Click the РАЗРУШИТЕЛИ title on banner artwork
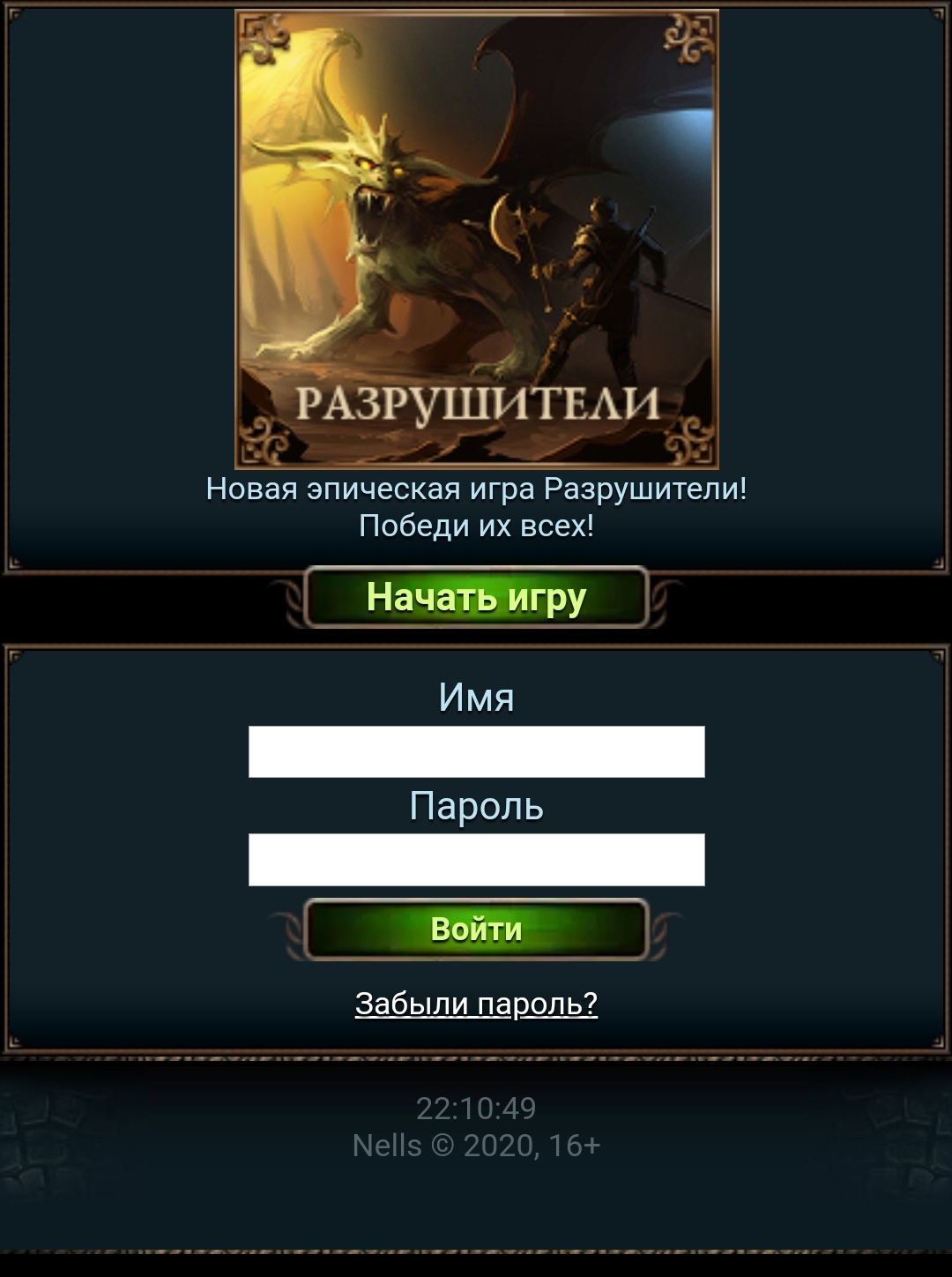The width and height of the screenshot is (952, 1277). click(x=477, y=405)
